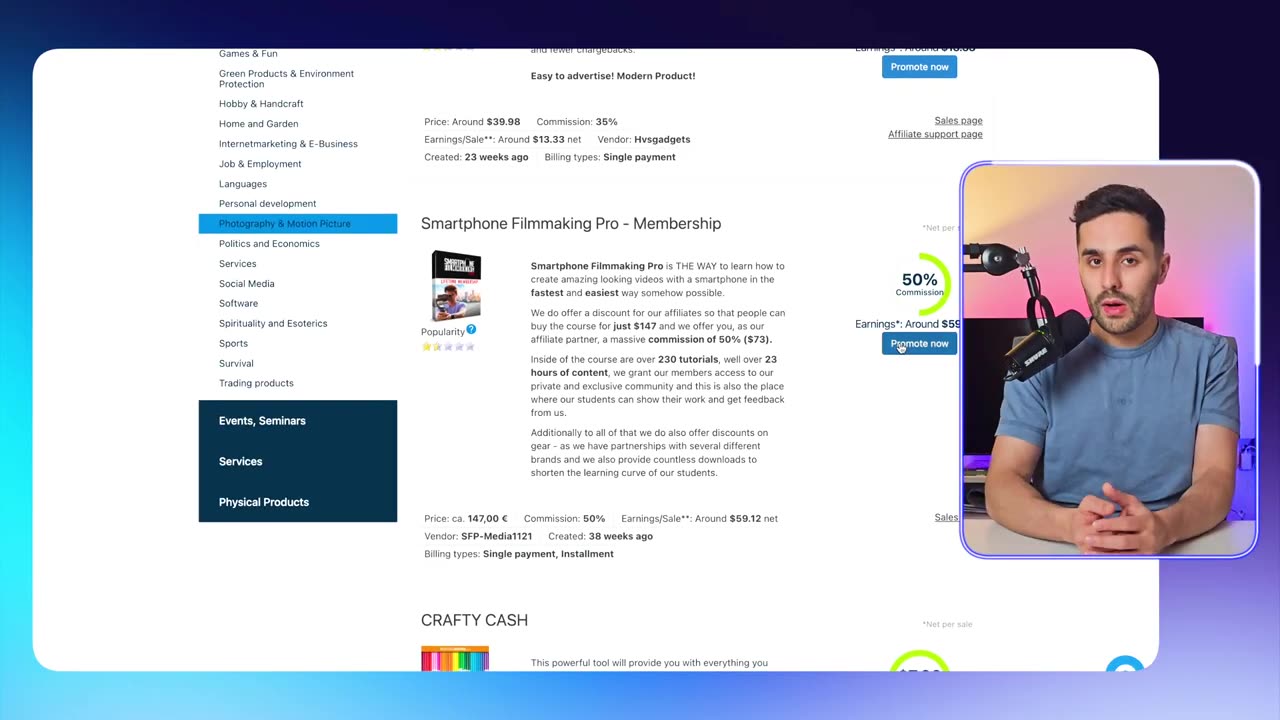Expand the Physical Products section

coord(298,502)
